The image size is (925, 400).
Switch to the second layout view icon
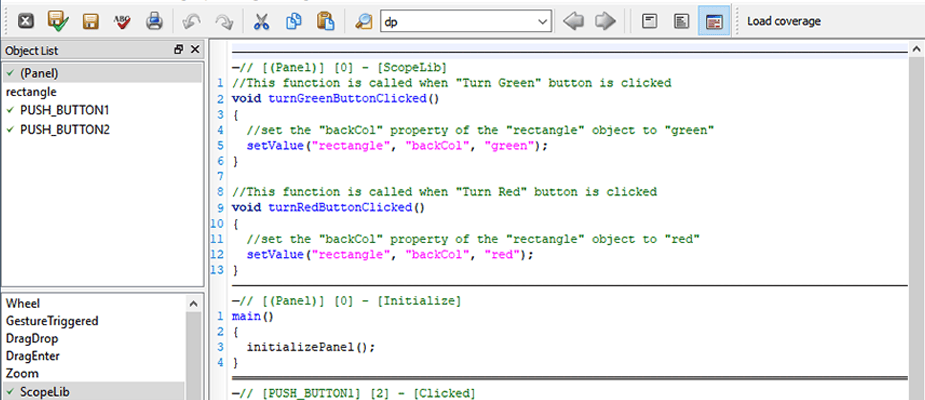click(681, 22)
